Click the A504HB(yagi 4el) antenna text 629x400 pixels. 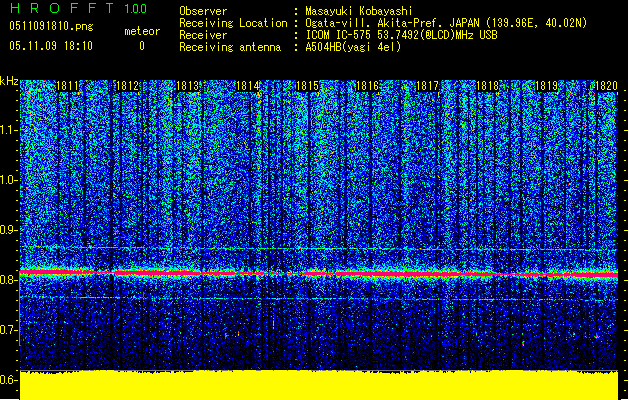(x=353, y=47)
